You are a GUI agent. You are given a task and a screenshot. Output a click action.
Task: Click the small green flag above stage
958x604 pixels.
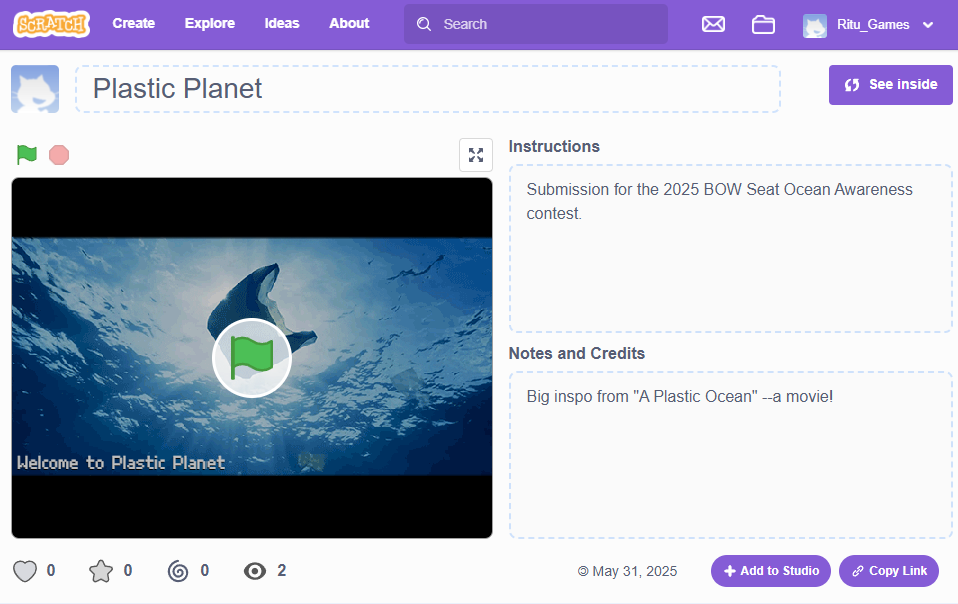27,155
